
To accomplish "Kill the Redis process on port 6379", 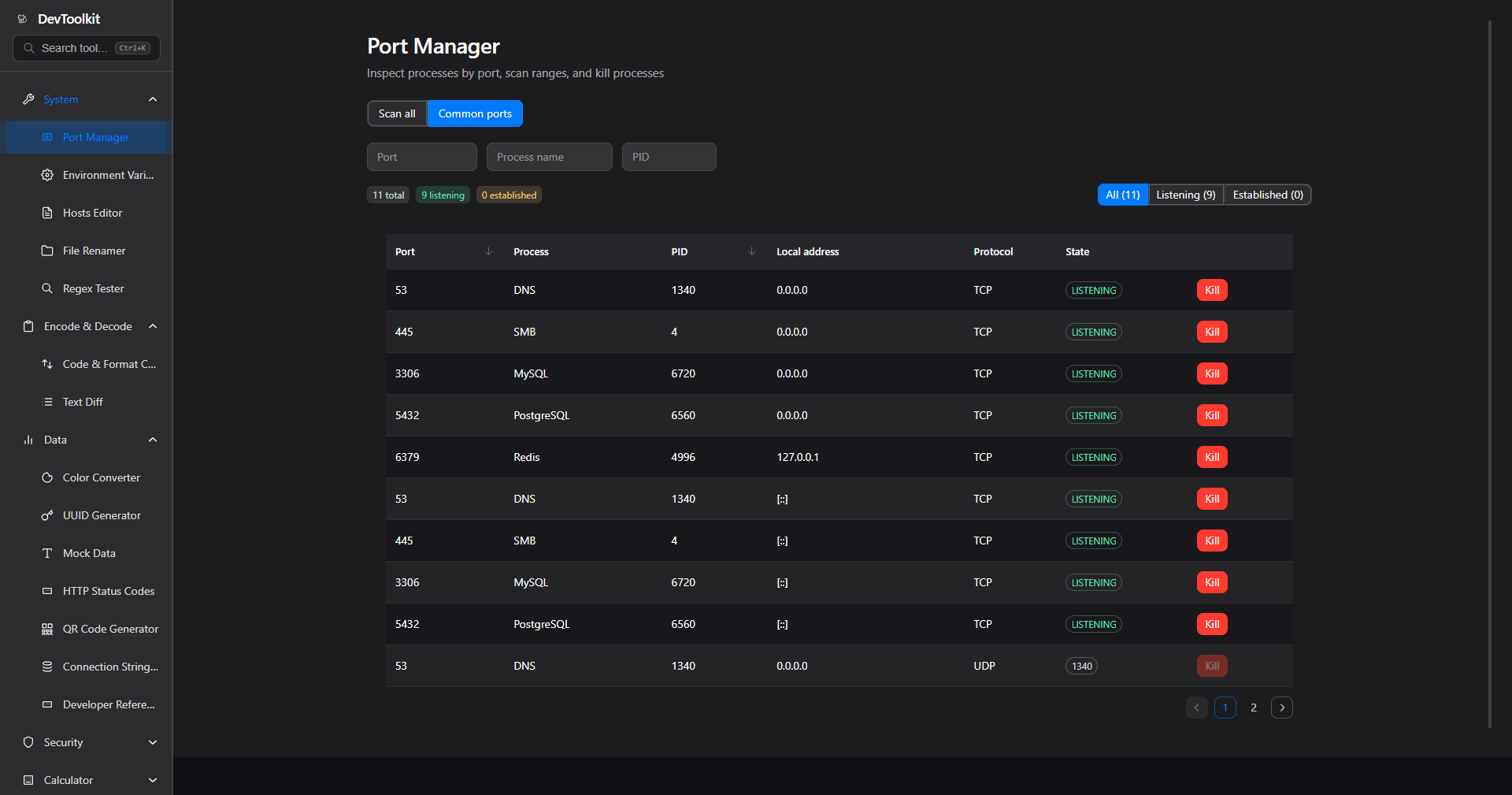I will coord(1212,457).
